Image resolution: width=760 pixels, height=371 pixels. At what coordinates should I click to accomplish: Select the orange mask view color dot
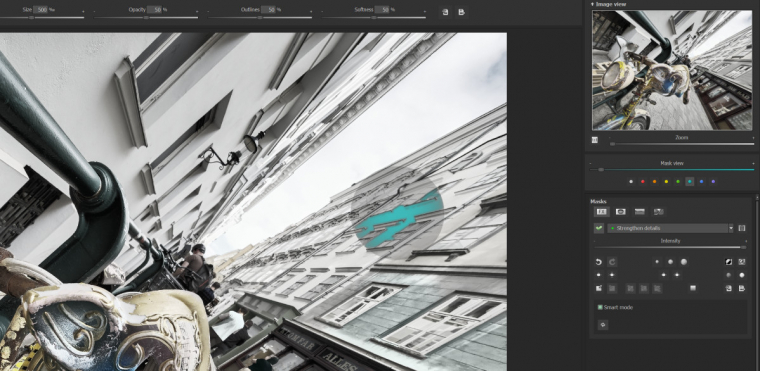(654, 182)
